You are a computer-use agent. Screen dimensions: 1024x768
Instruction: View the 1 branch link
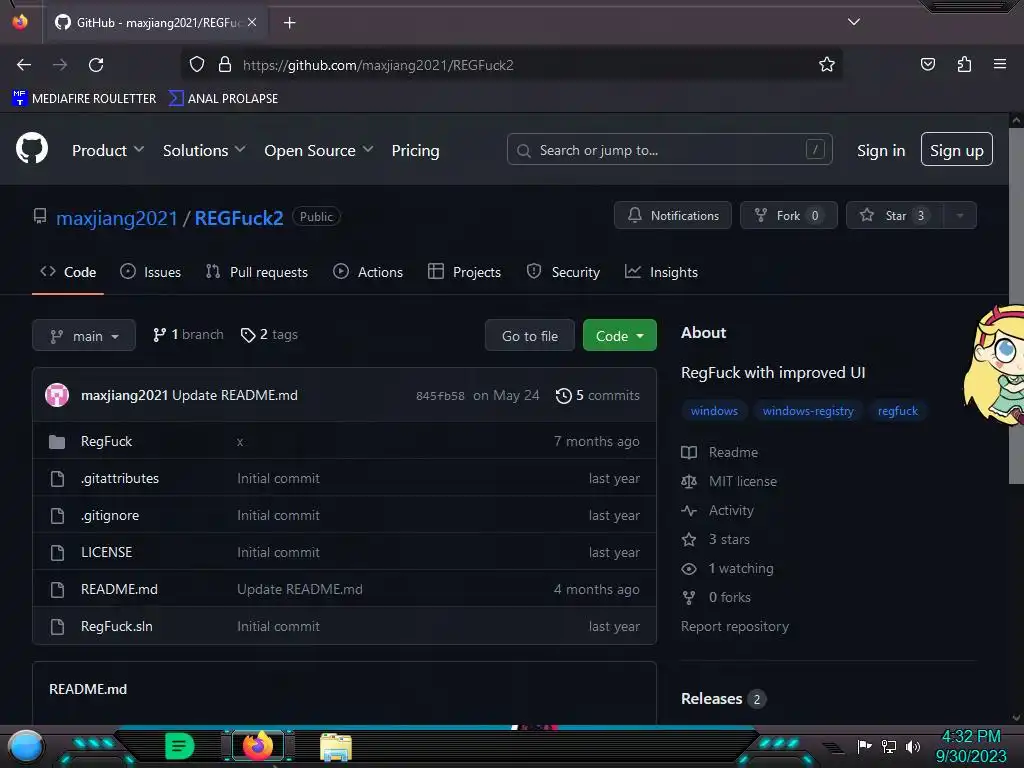[x=188, y=334]
